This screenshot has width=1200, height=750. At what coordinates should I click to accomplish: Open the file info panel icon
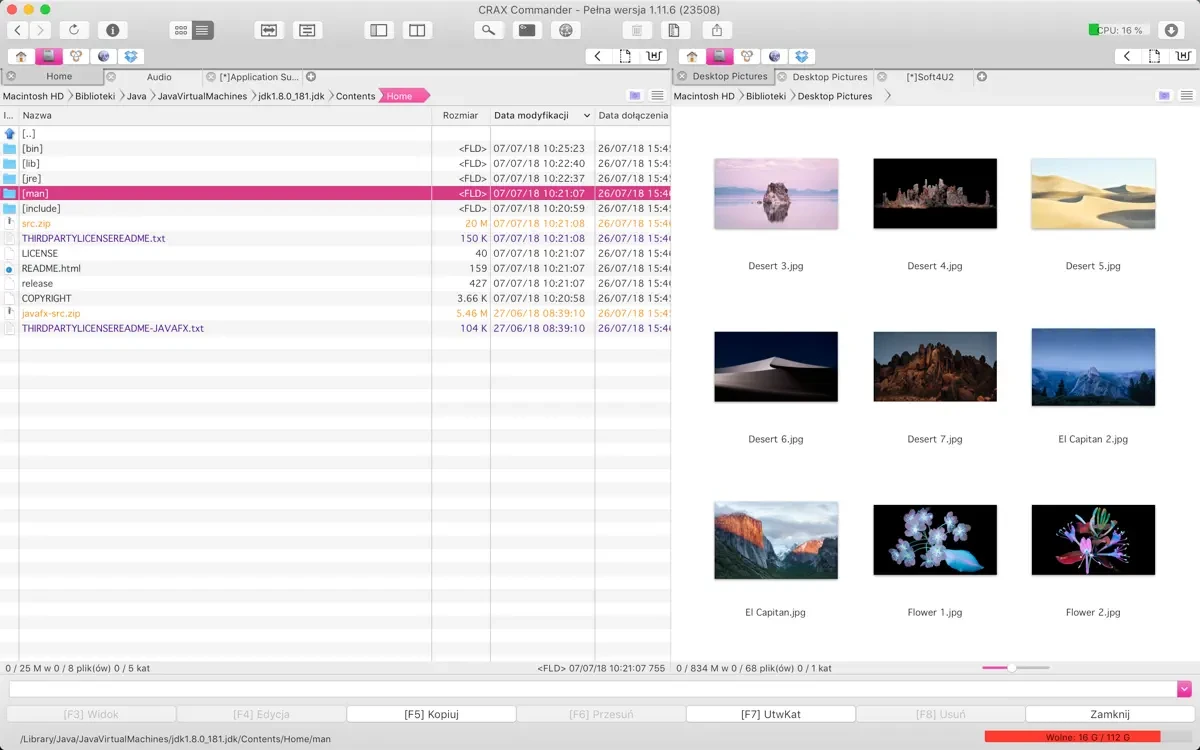[112, 31]
